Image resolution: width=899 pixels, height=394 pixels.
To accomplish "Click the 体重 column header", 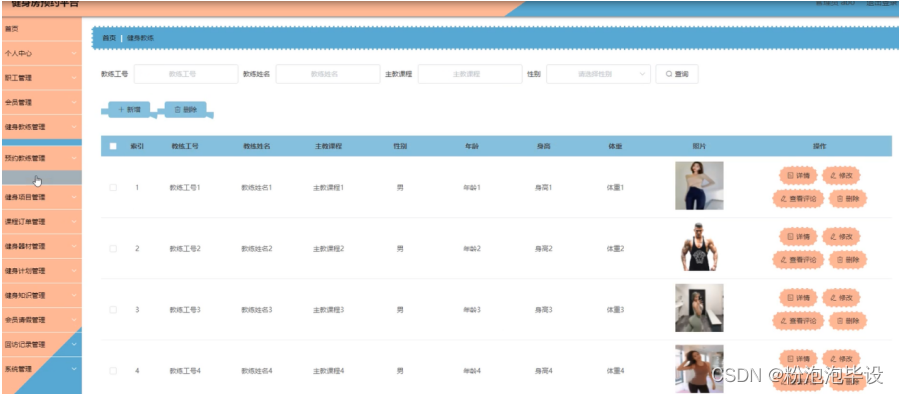I will click(615, 146).
